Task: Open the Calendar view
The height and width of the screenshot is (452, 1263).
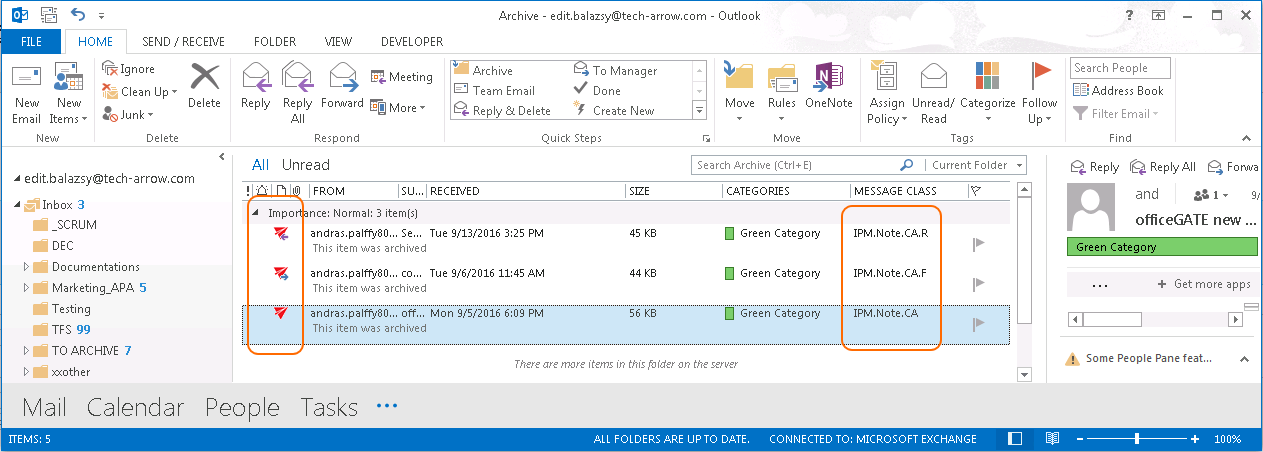Action: [x=135, y=407]
